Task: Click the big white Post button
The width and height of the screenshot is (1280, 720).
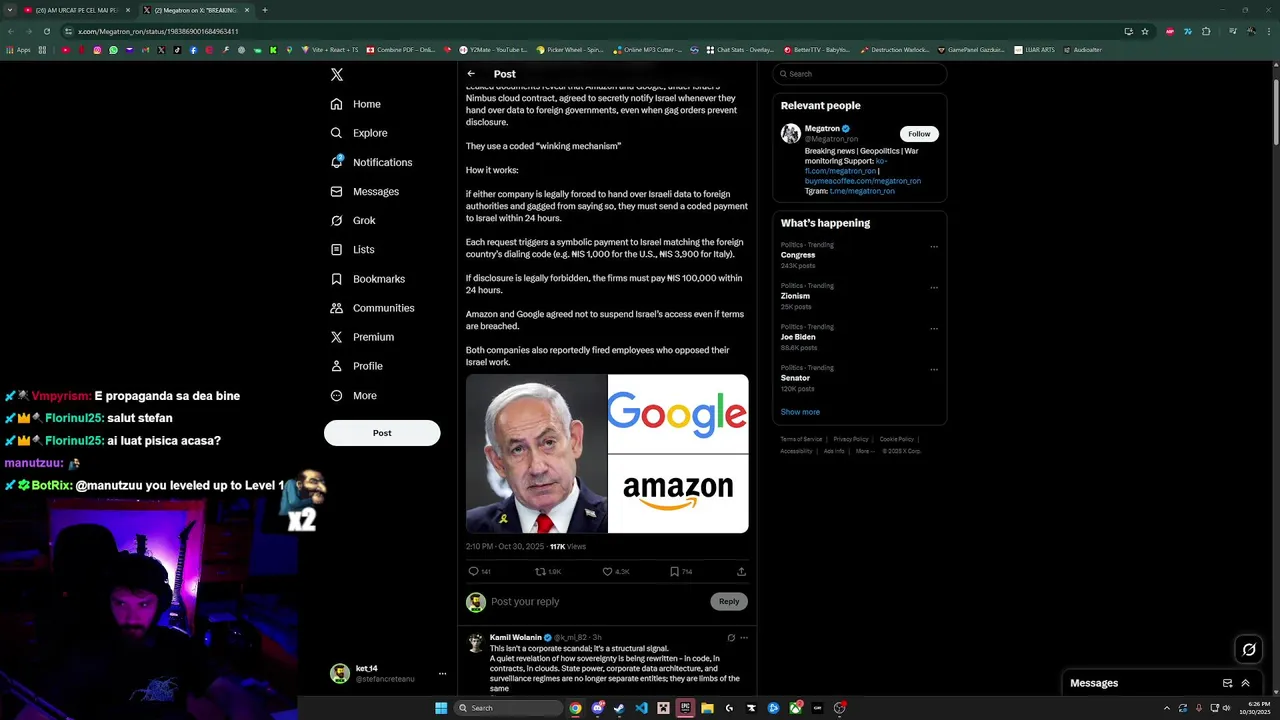Action: coord(382,433)
